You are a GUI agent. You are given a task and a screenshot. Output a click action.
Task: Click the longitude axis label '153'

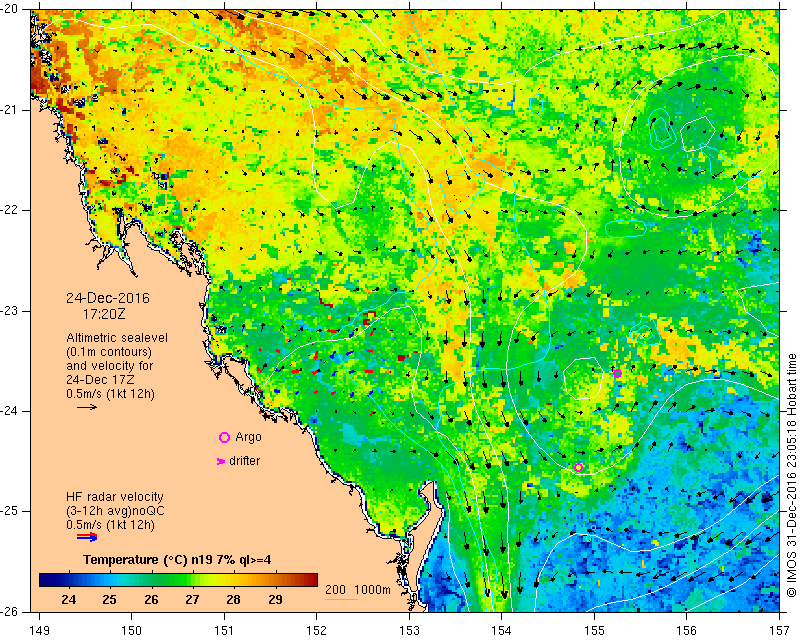pyautogui.click(x=410, y=631)
